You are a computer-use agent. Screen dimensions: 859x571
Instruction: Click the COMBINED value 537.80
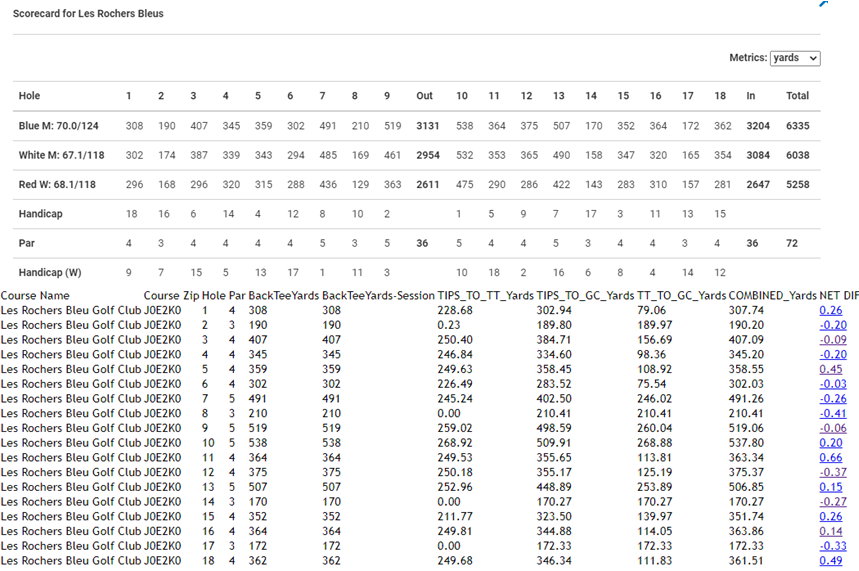click(746, 443)
